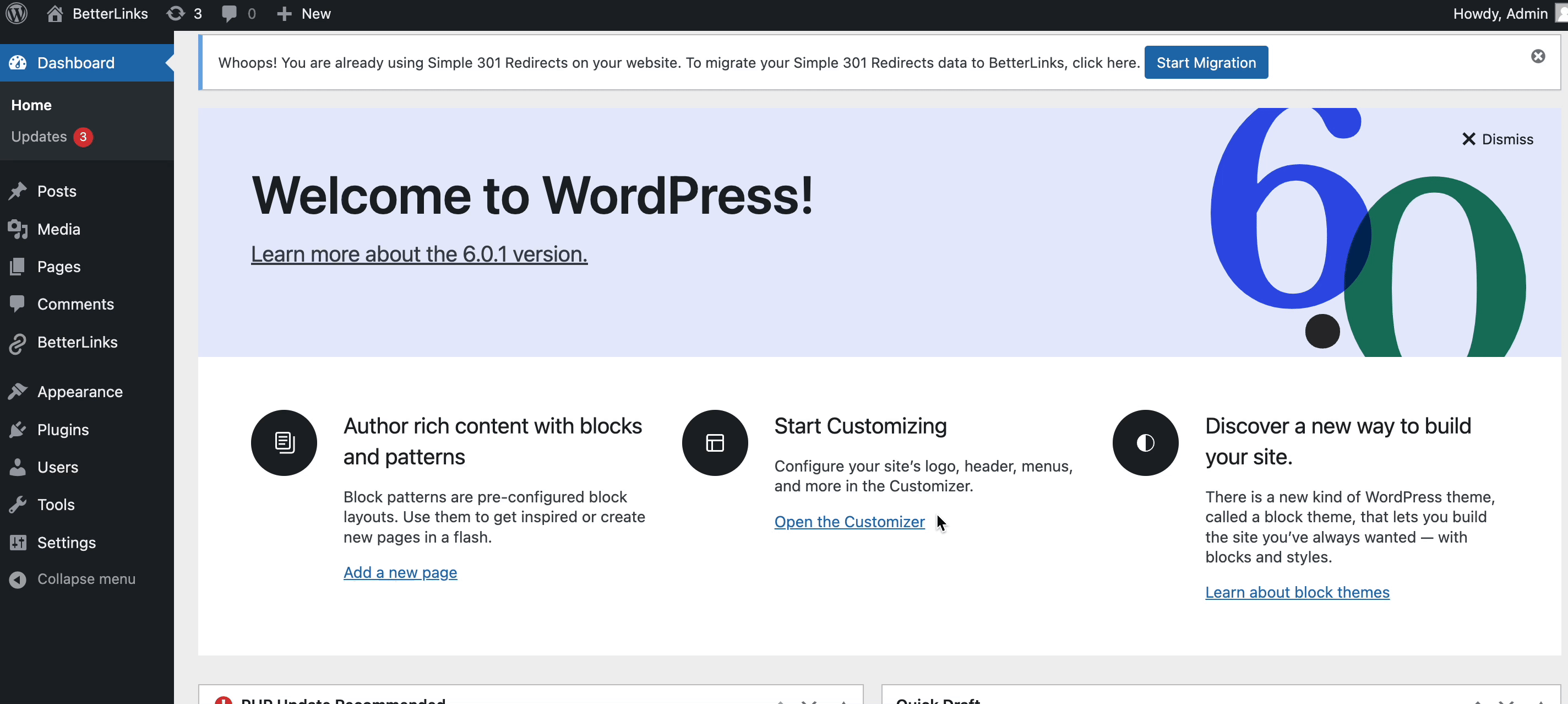Collapse the admin sidebar menu
Image resolution: width=1568 pixels, height=704 pixels.
coord(18,578)
